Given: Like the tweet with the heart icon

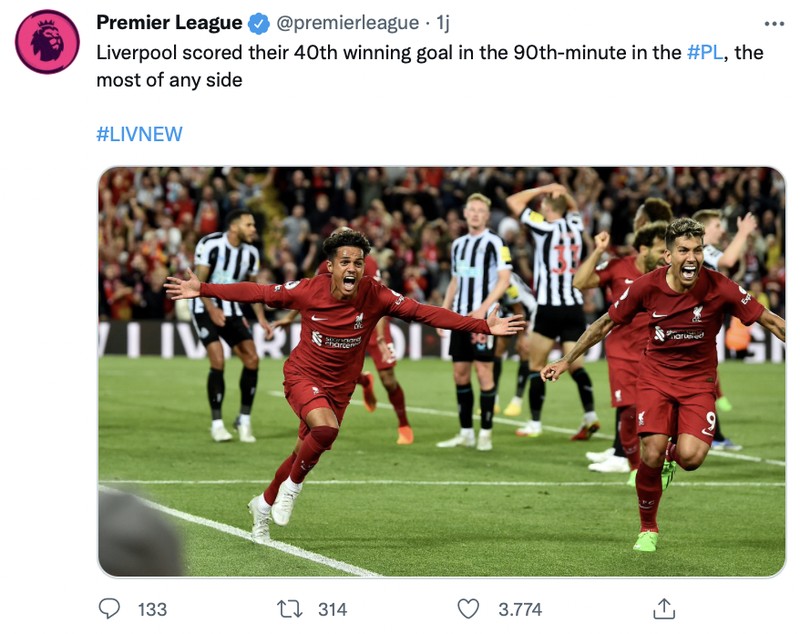Looking at the screenshot, I should click(466, 607).
